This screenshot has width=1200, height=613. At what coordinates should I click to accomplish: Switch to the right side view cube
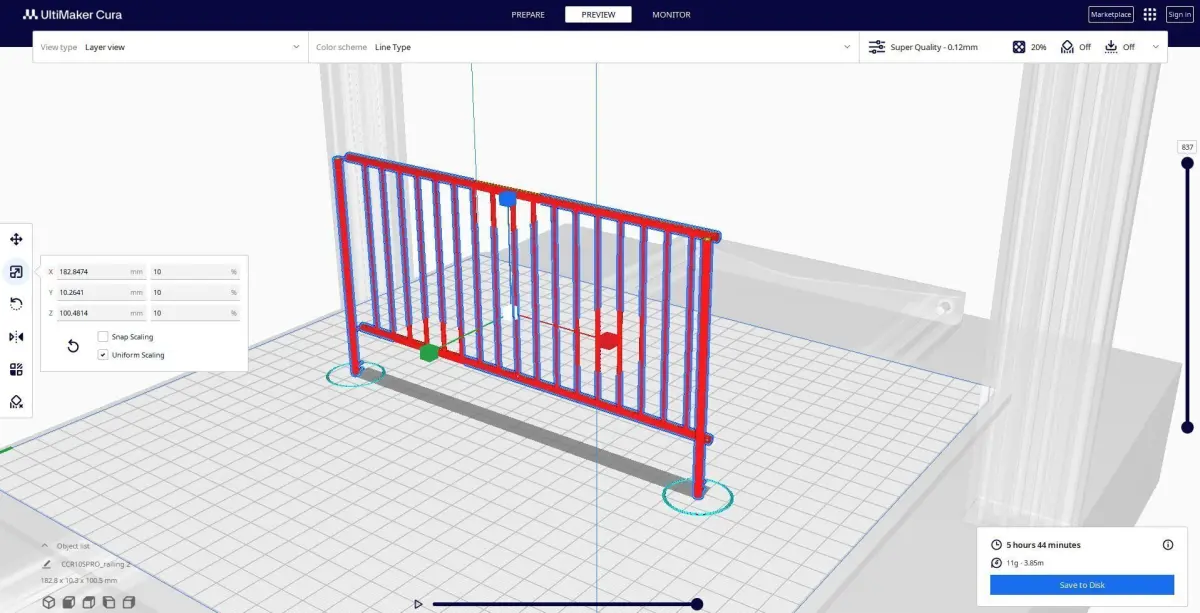coord(128,602)
